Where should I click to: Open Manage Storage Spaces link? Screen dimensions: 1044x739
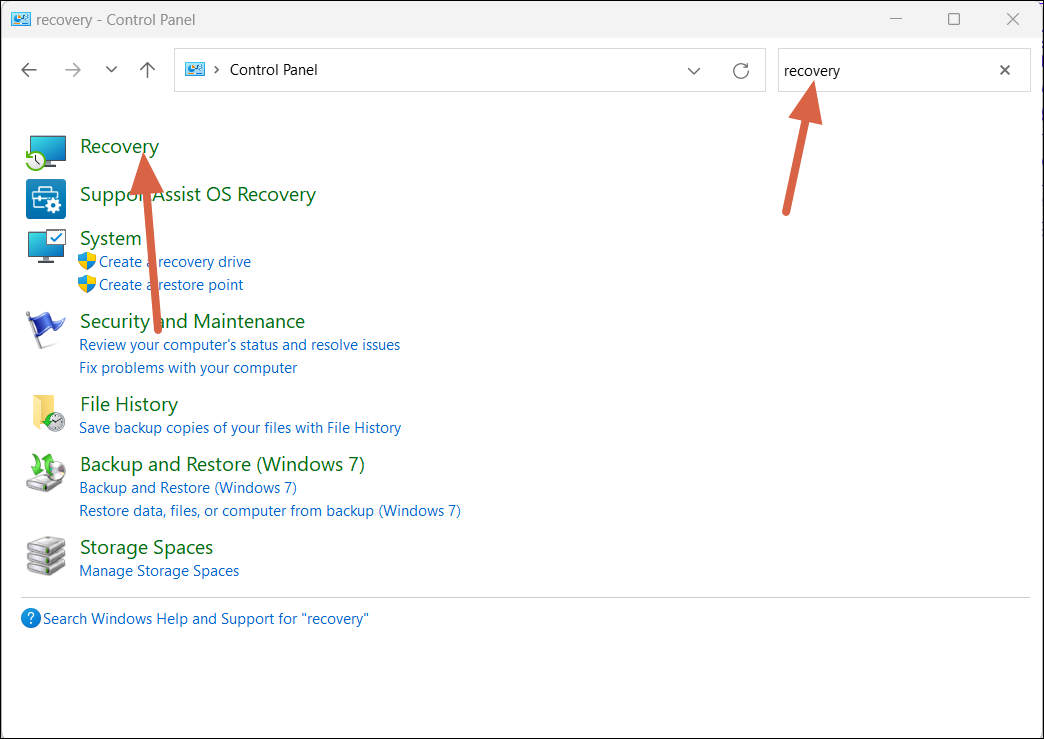[x=159, y=571]
